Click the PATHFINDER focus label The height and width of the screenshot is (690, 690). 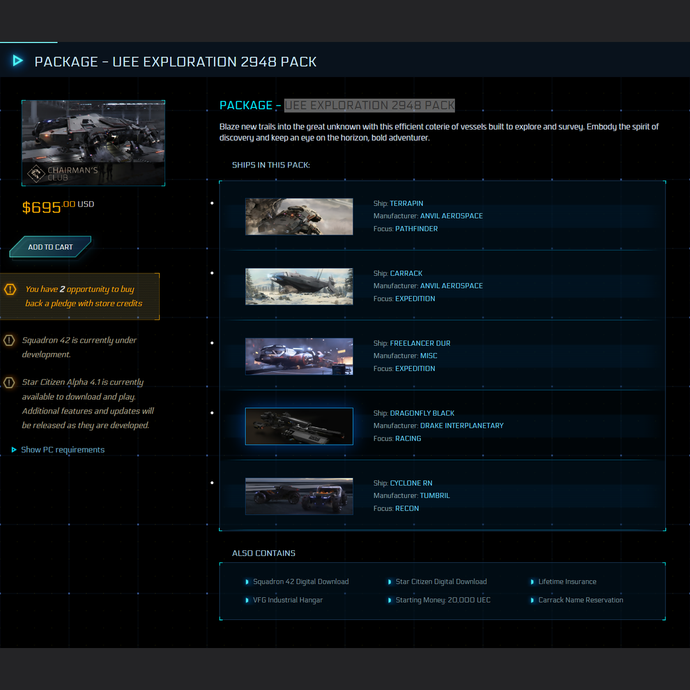pos(416,229)
